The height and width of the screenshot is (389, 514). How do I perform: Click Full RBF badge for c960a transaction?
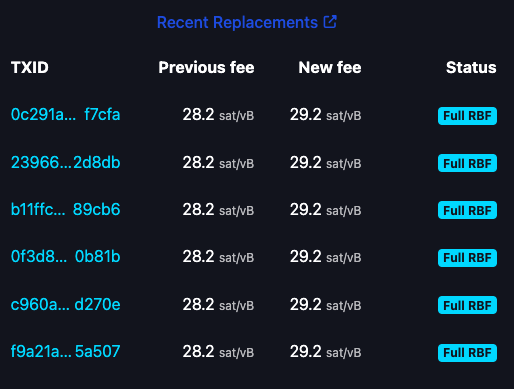467,305
